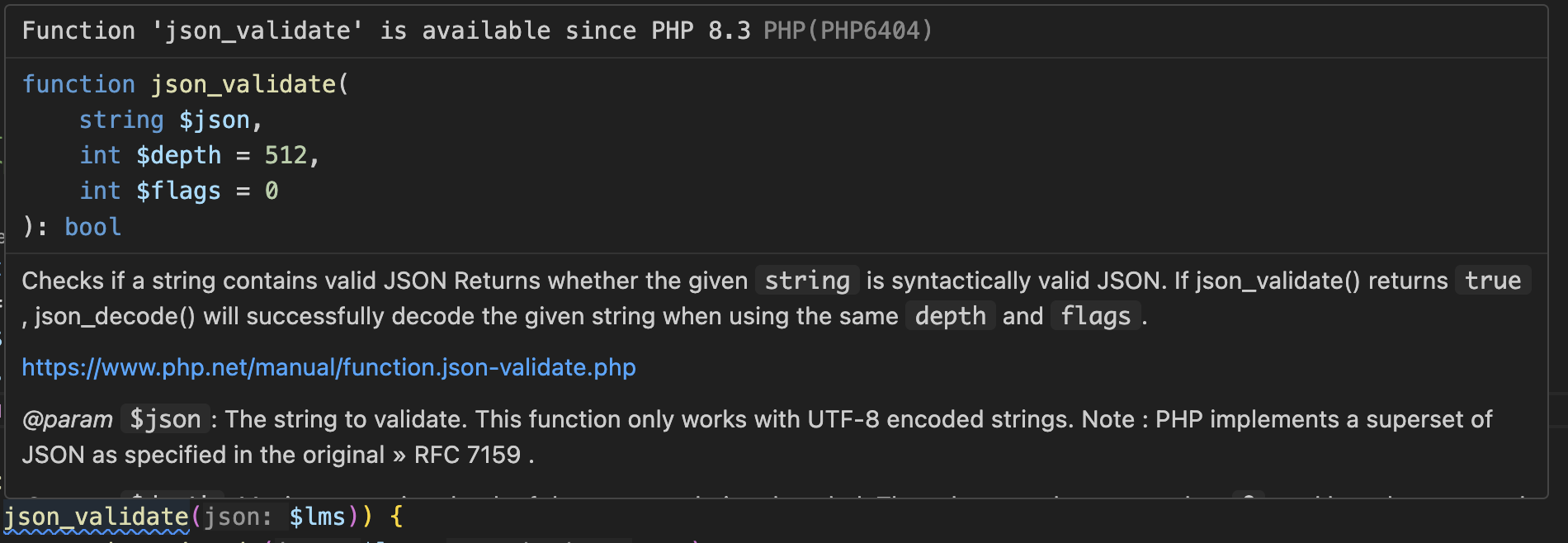
Task: Click the $json code after @param
Action: point(165,419)
